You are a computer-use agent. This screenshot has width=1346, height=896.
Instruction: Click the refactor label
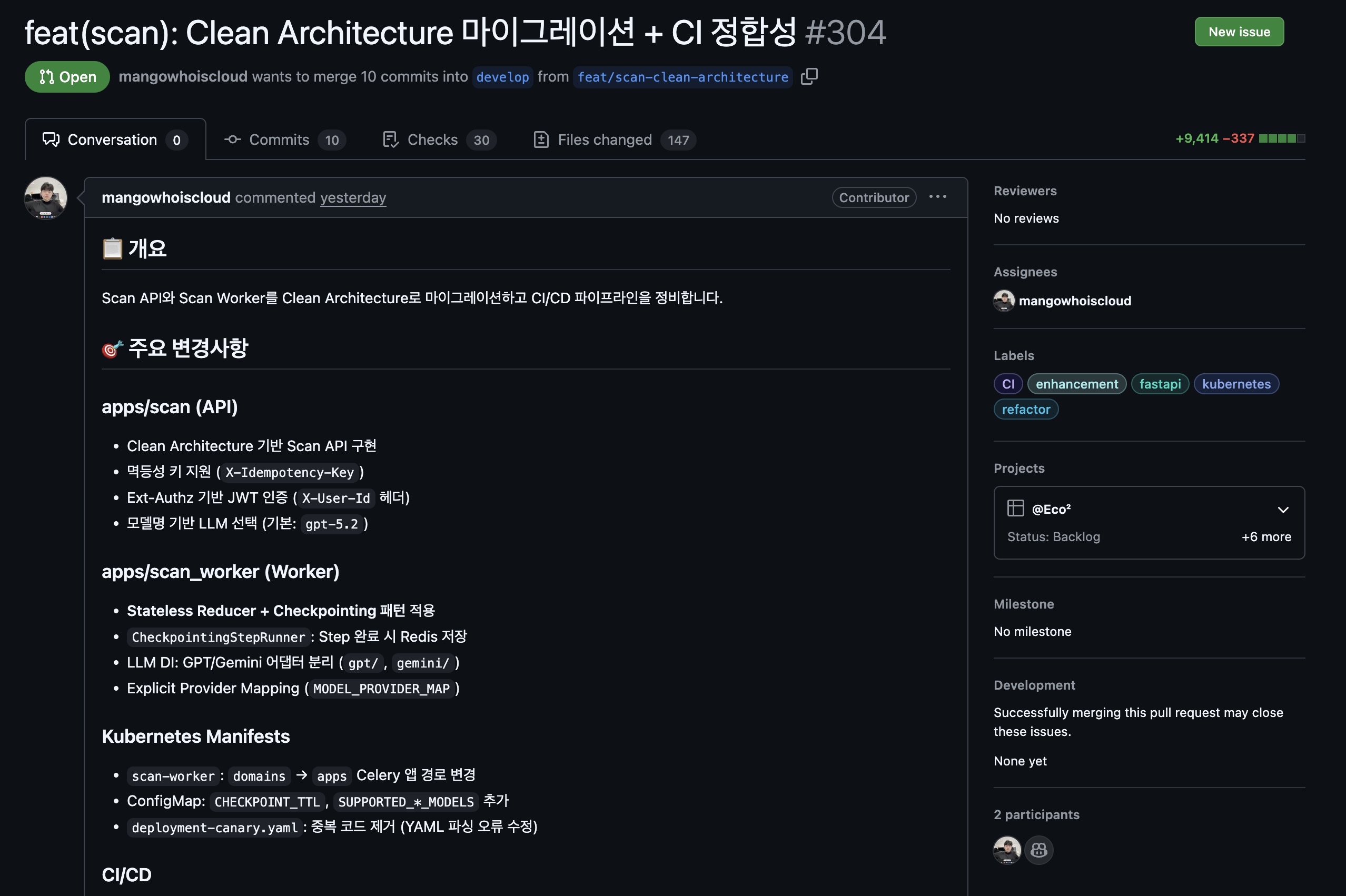click(x=1025, y=410)
